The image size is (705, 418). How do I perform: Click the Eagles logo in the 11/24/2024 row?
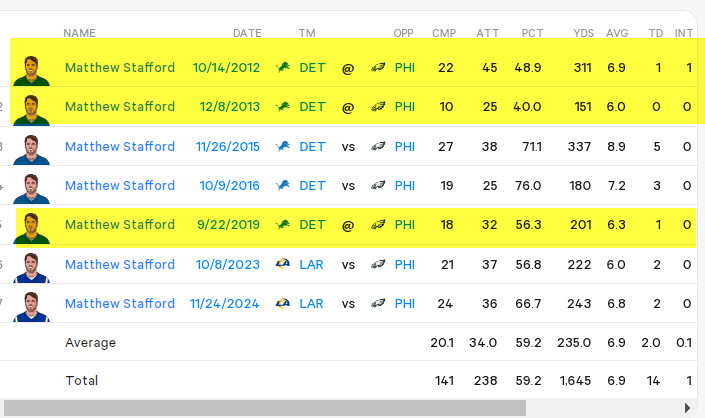378,303
